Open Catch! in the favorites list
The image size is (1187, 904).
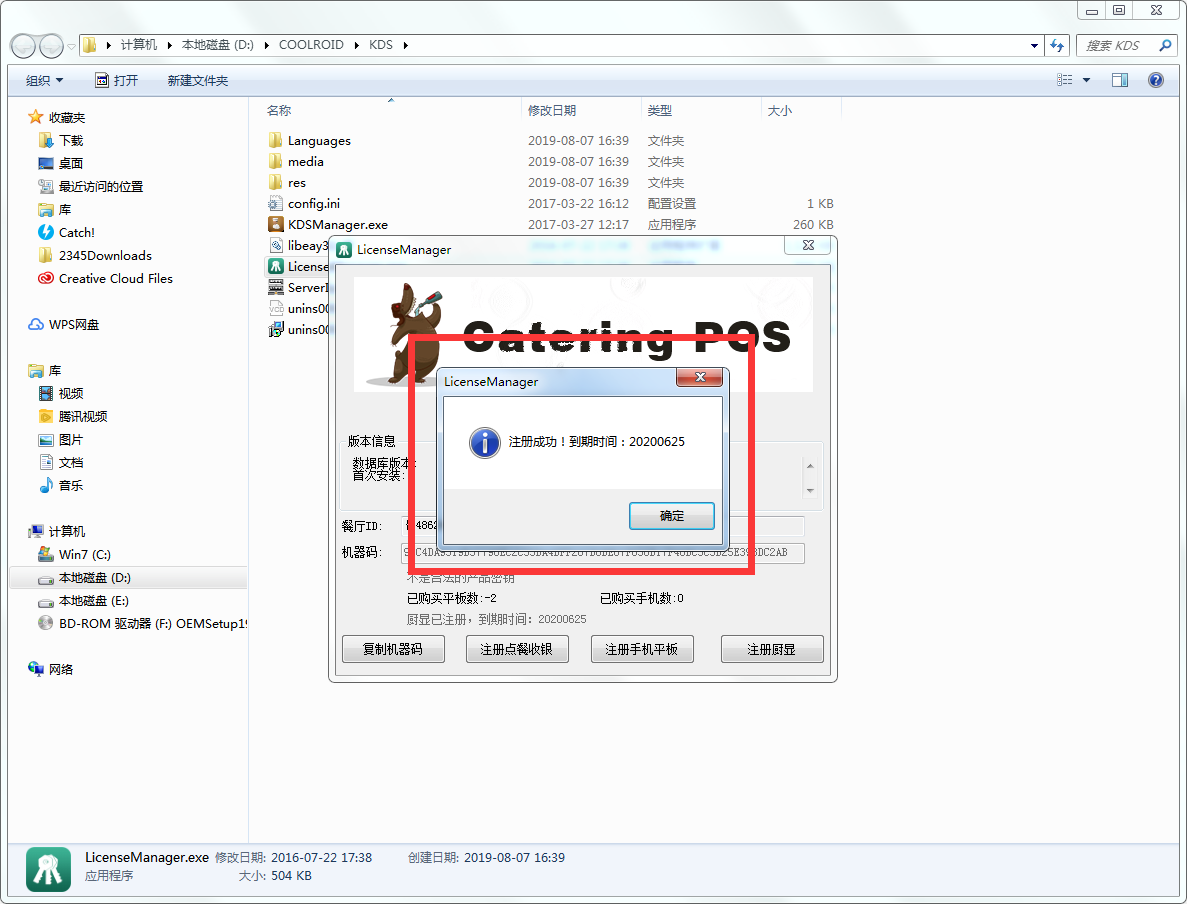click(x=76, y=232)
